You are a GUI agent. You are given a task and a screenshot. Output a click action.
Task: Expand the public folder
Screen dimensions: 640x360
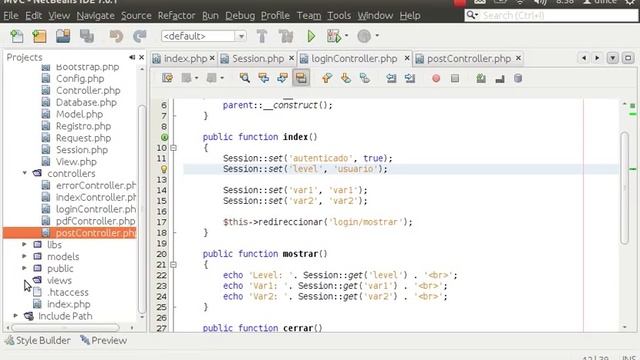pyautogui.click(x=24, y=268)
